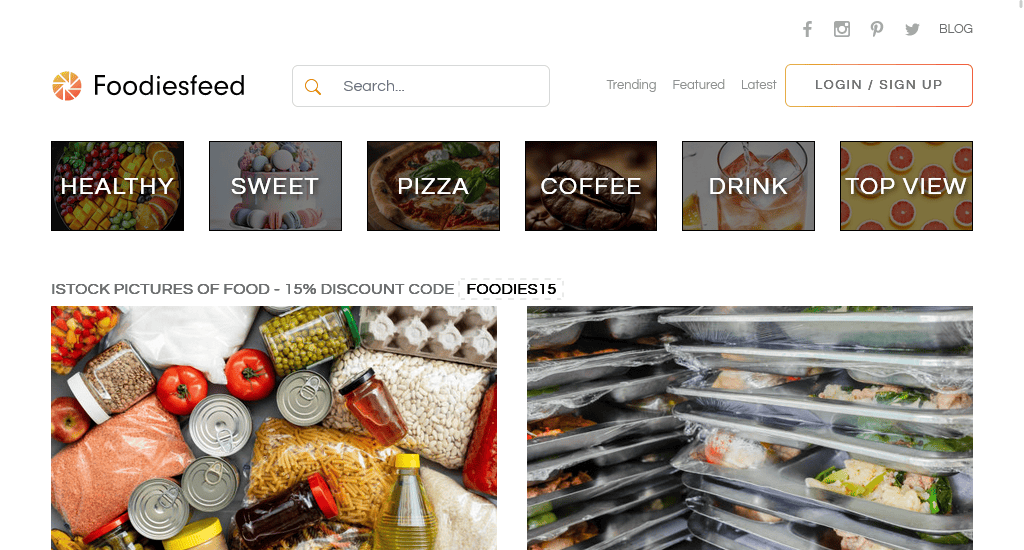Click the Login / Sign Up button
The width and height of the screenshot is (1024, 550).
pos(878,85)
